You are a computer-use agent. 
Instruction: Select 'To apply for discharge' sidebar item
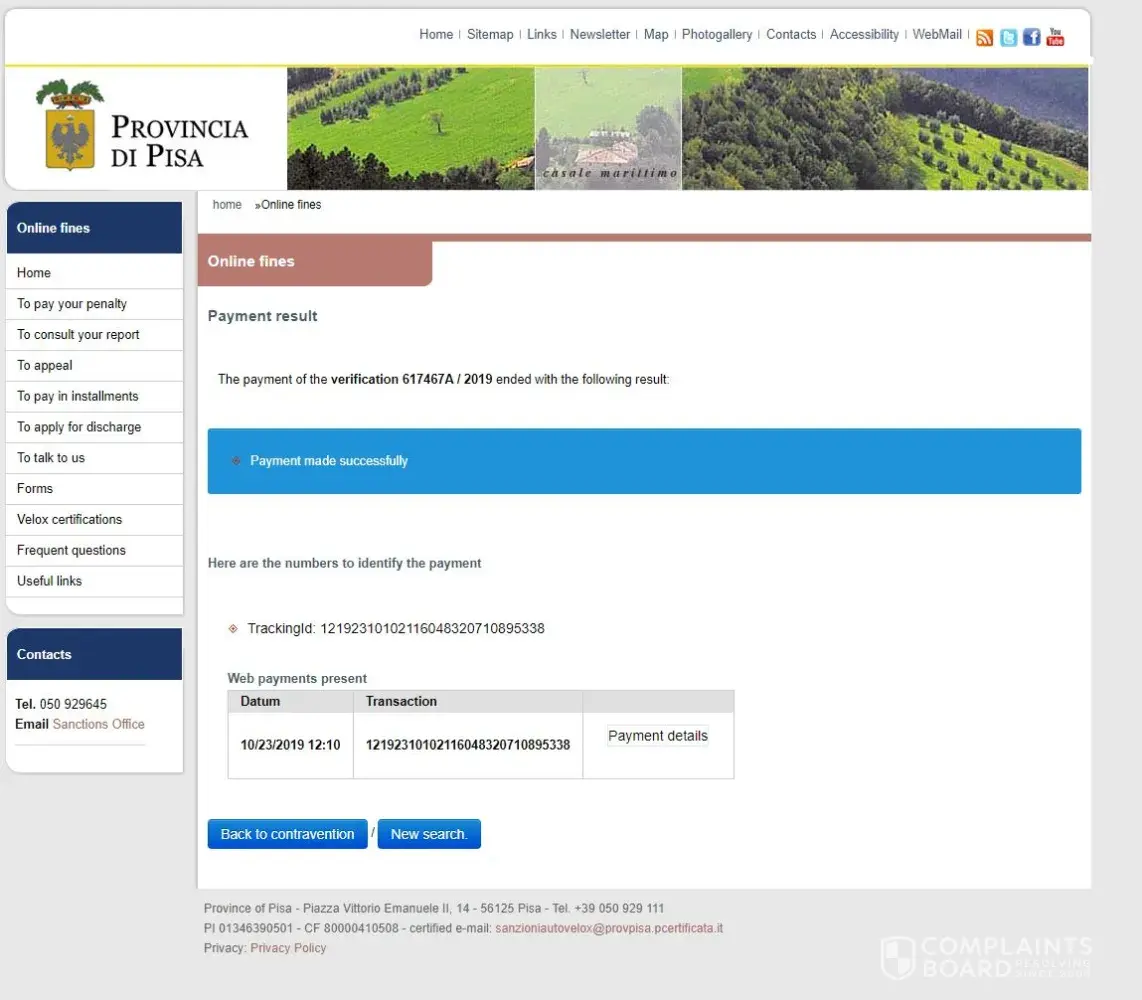click(x=95, y=427)
